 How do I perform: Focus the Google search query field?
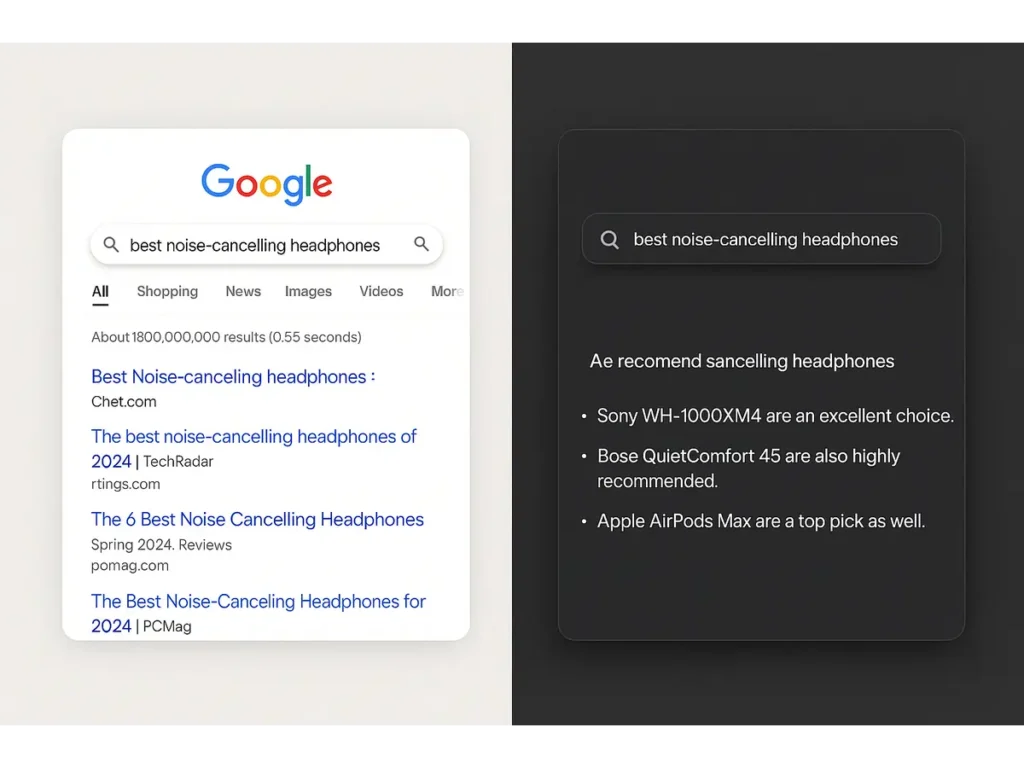pos(266,245)
